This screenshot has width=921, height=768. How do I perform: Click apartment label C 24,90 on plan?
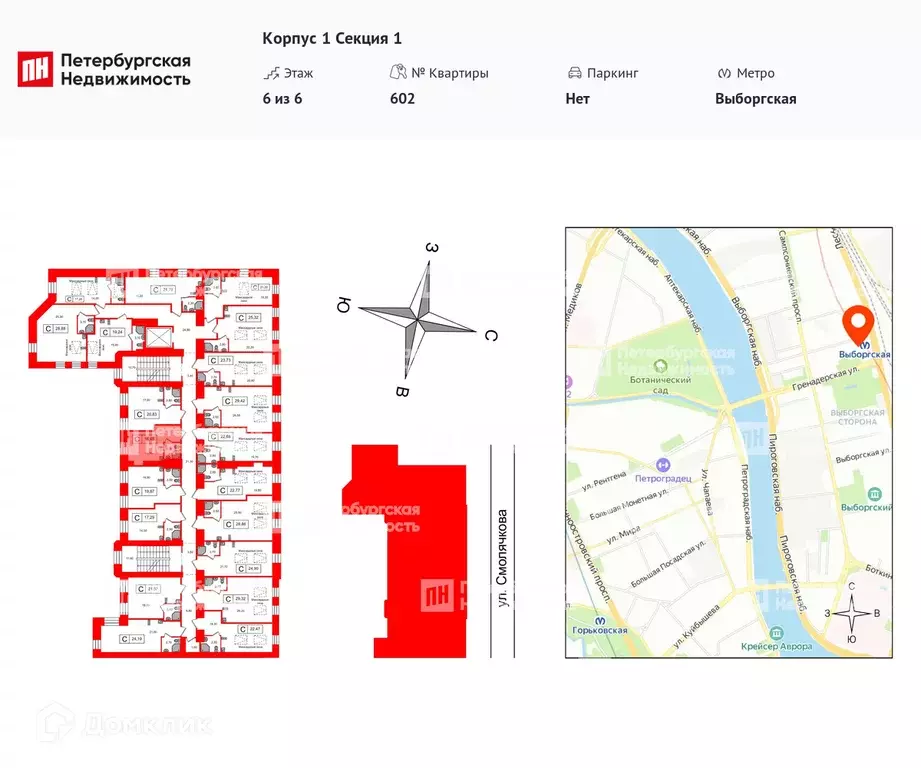tap(248, 569)
